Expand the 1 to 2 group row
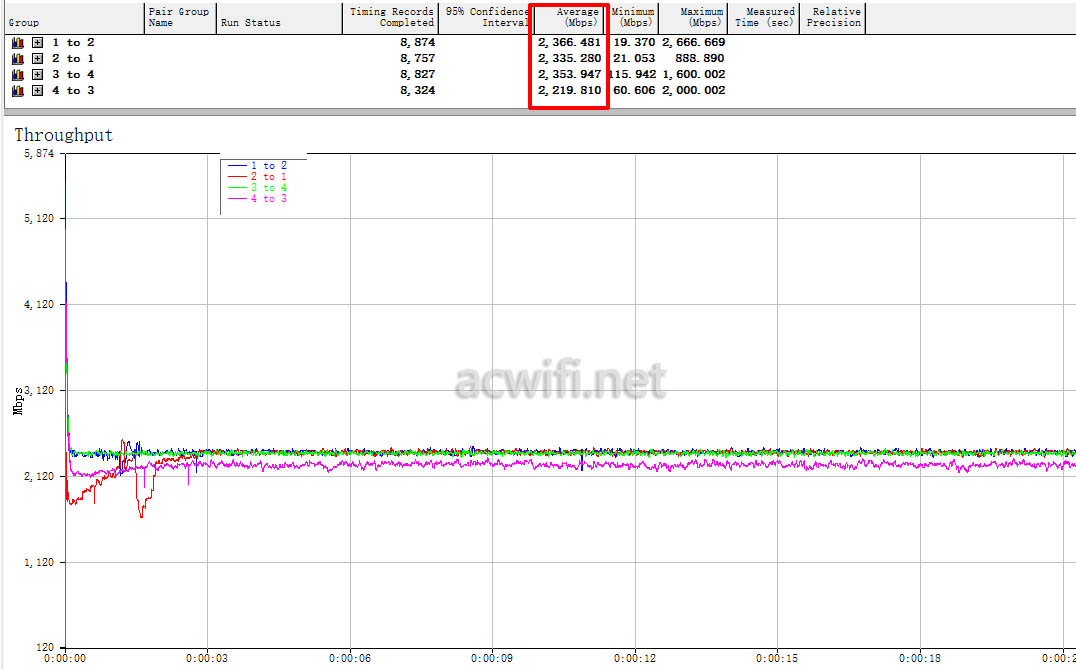1076x669 pixels. [38, 43]
